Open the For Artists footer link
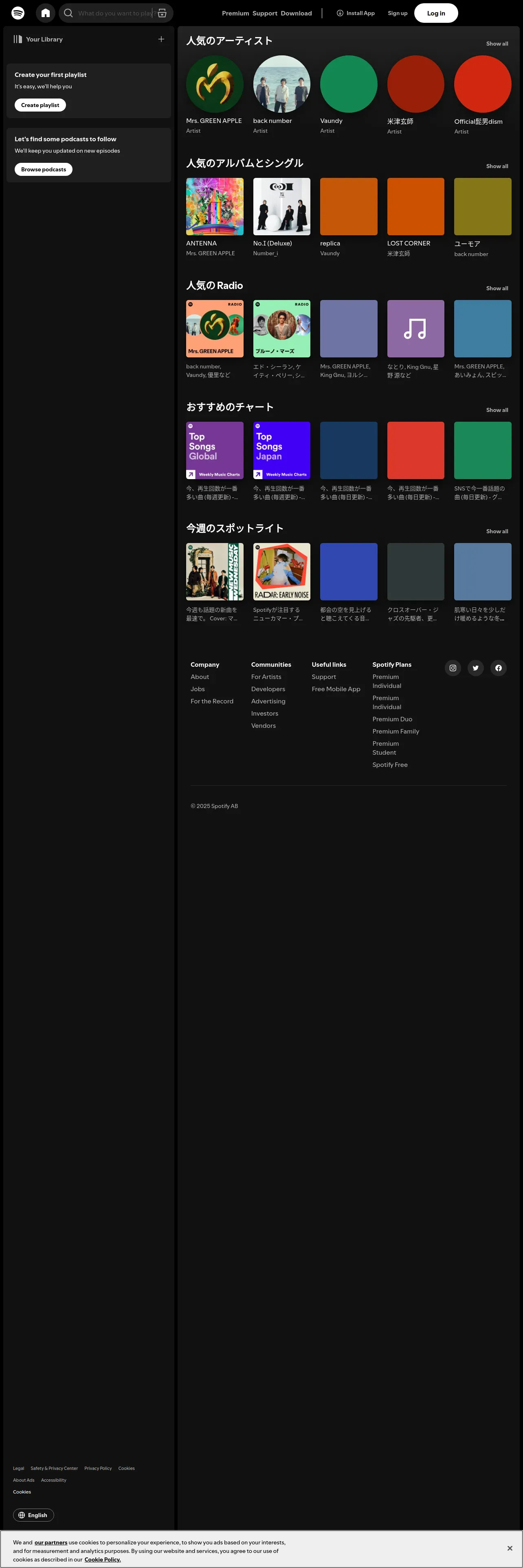 pos(266,677)
